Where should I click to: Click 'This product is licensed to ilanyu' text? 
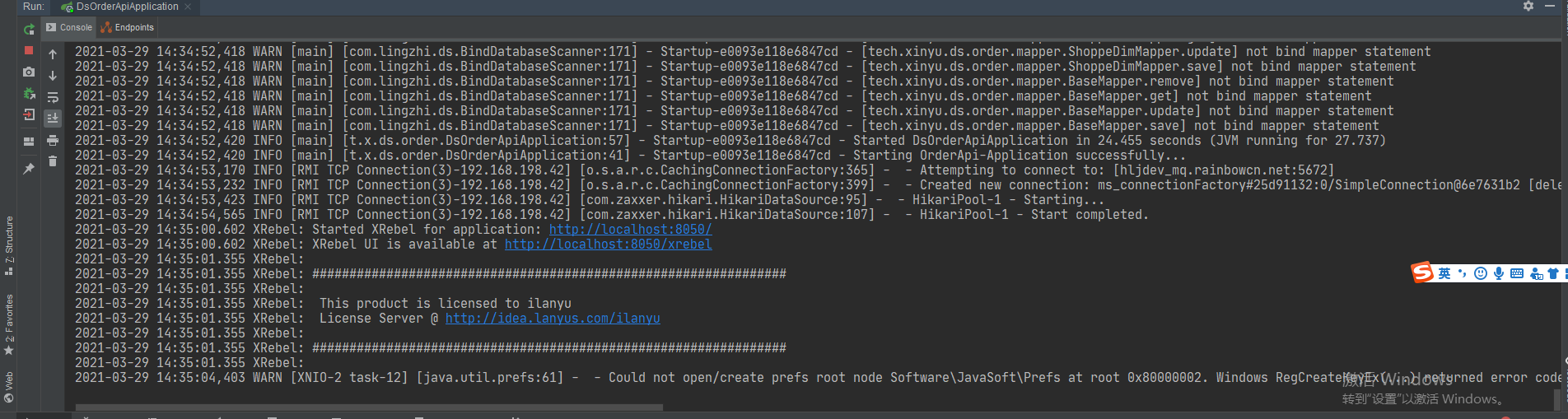click(x=446, y=304)
